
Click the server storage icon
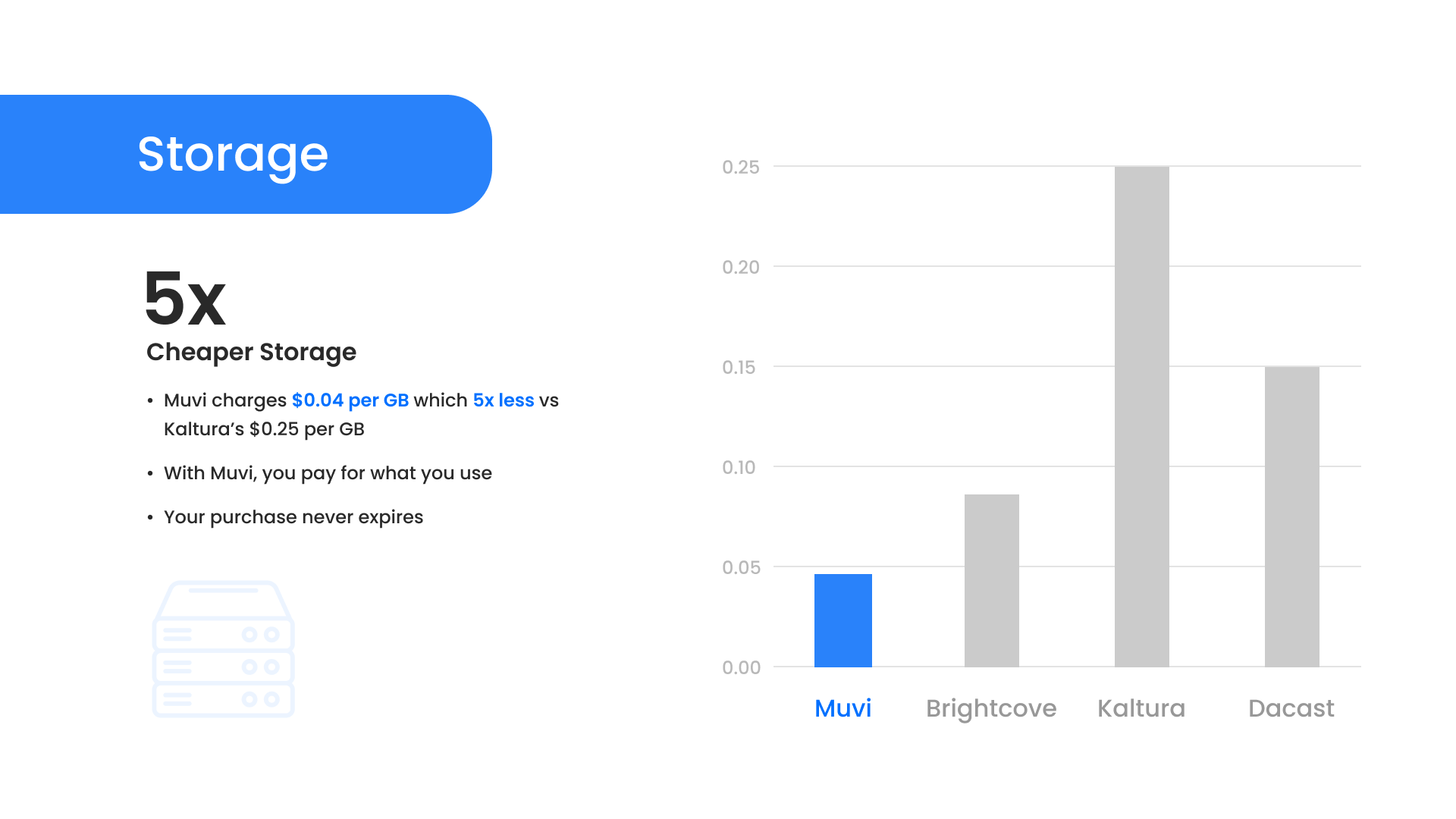point(223,649)
